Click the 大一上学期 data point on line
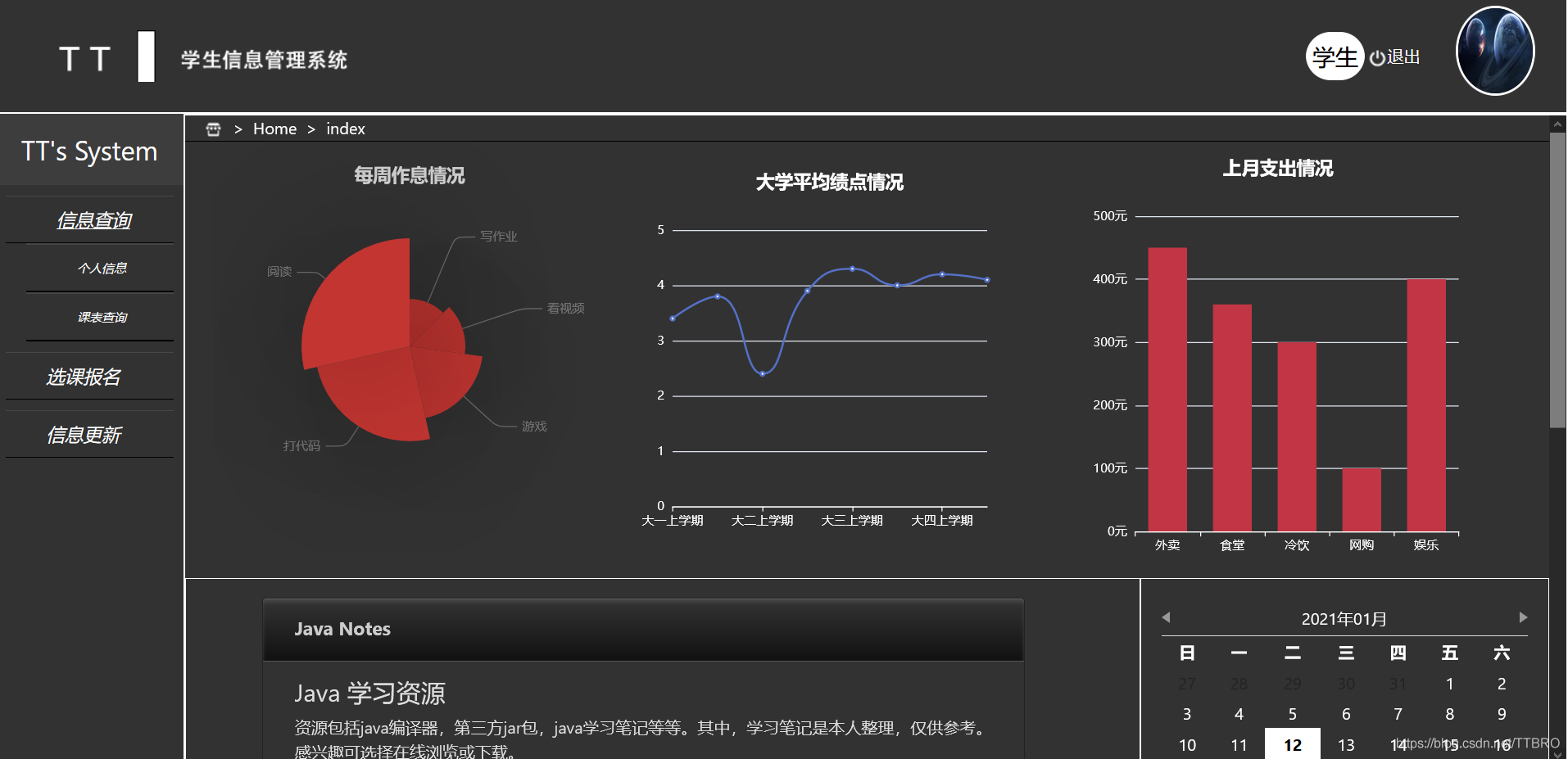 [x=673, y=319]
